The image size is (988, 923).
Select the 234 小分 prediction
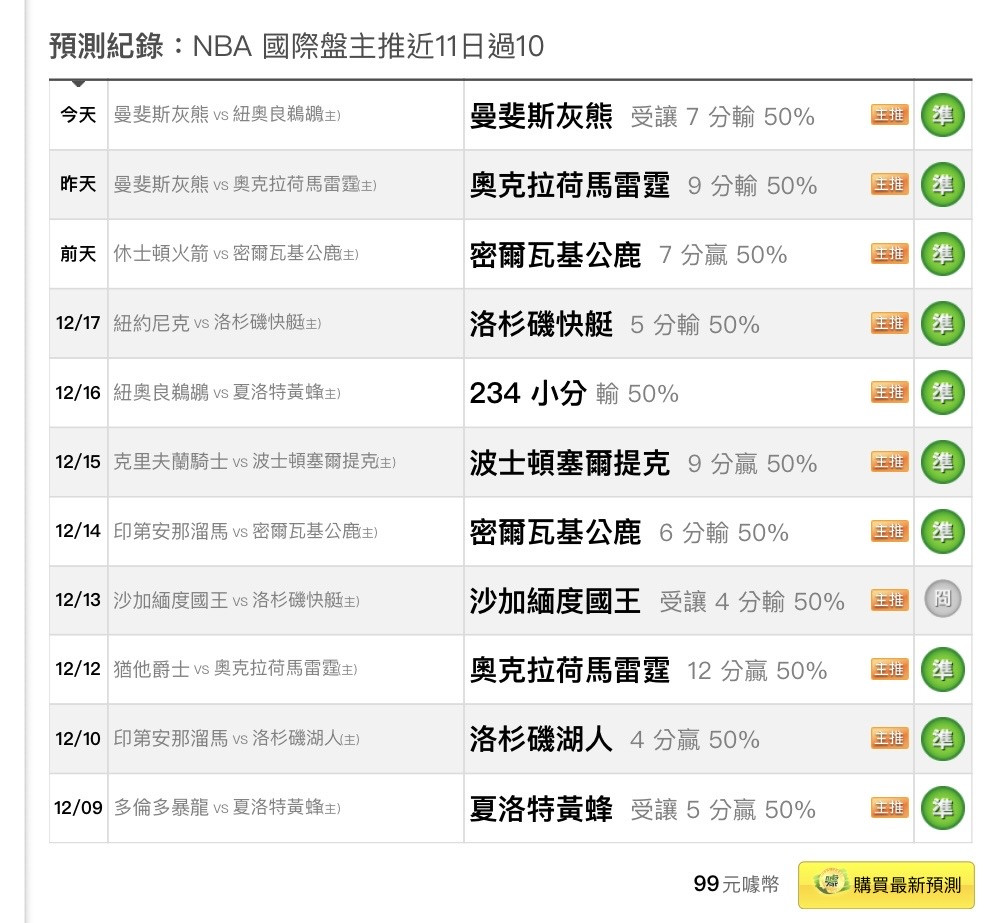click(574, 393)
